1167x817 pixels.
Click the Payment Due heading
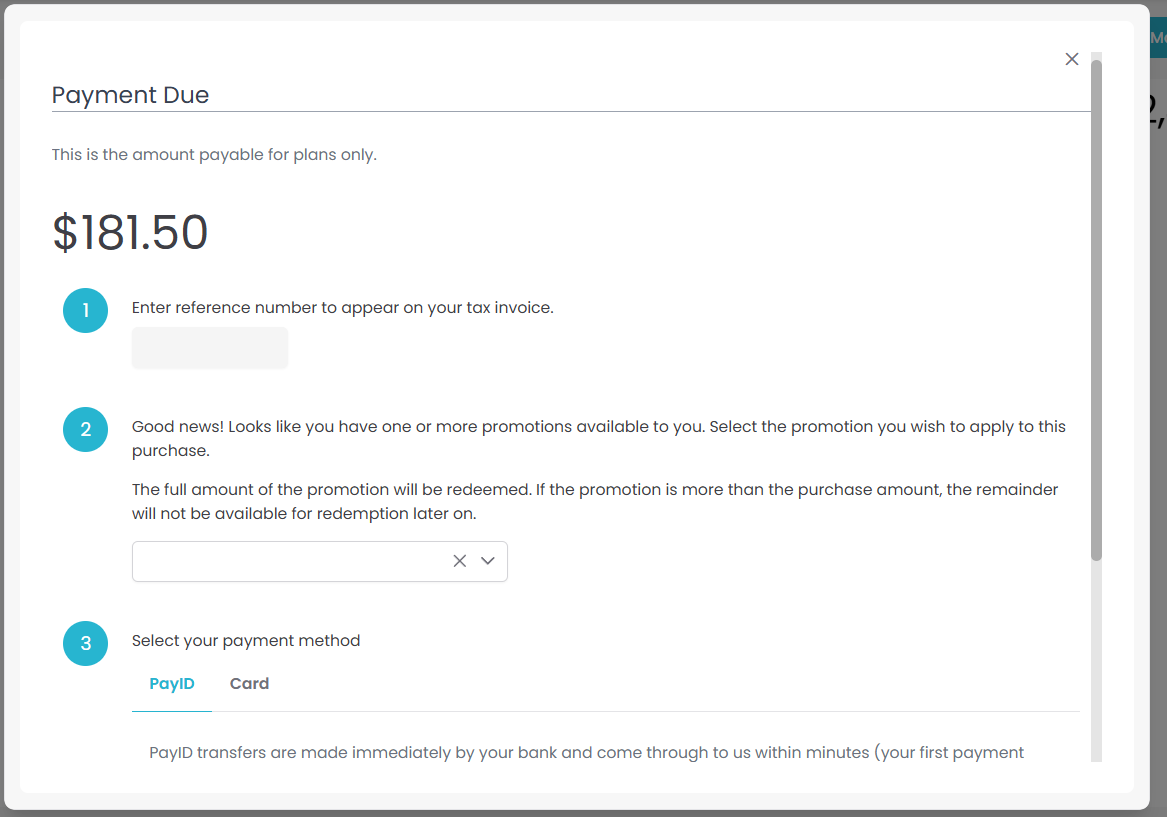[x=130, y=96]
